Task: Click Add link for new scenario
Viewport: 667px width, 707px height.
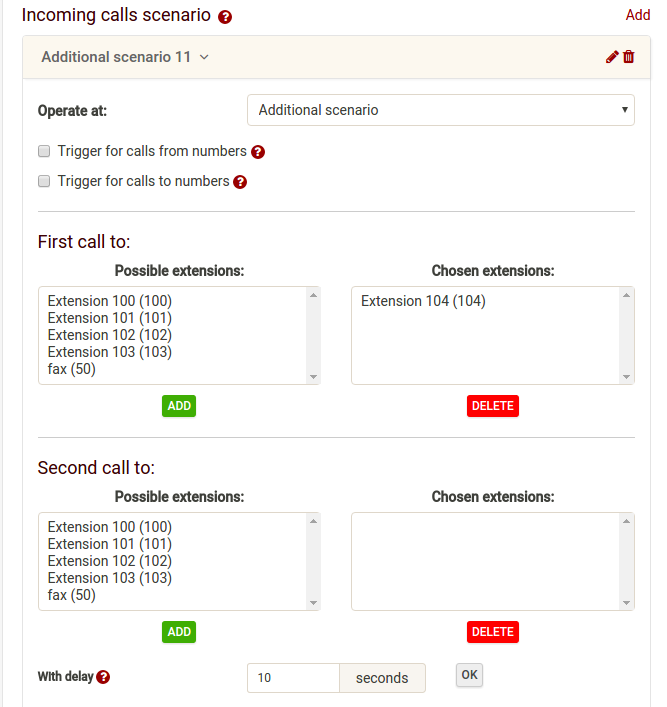Action: pos(637,15)
